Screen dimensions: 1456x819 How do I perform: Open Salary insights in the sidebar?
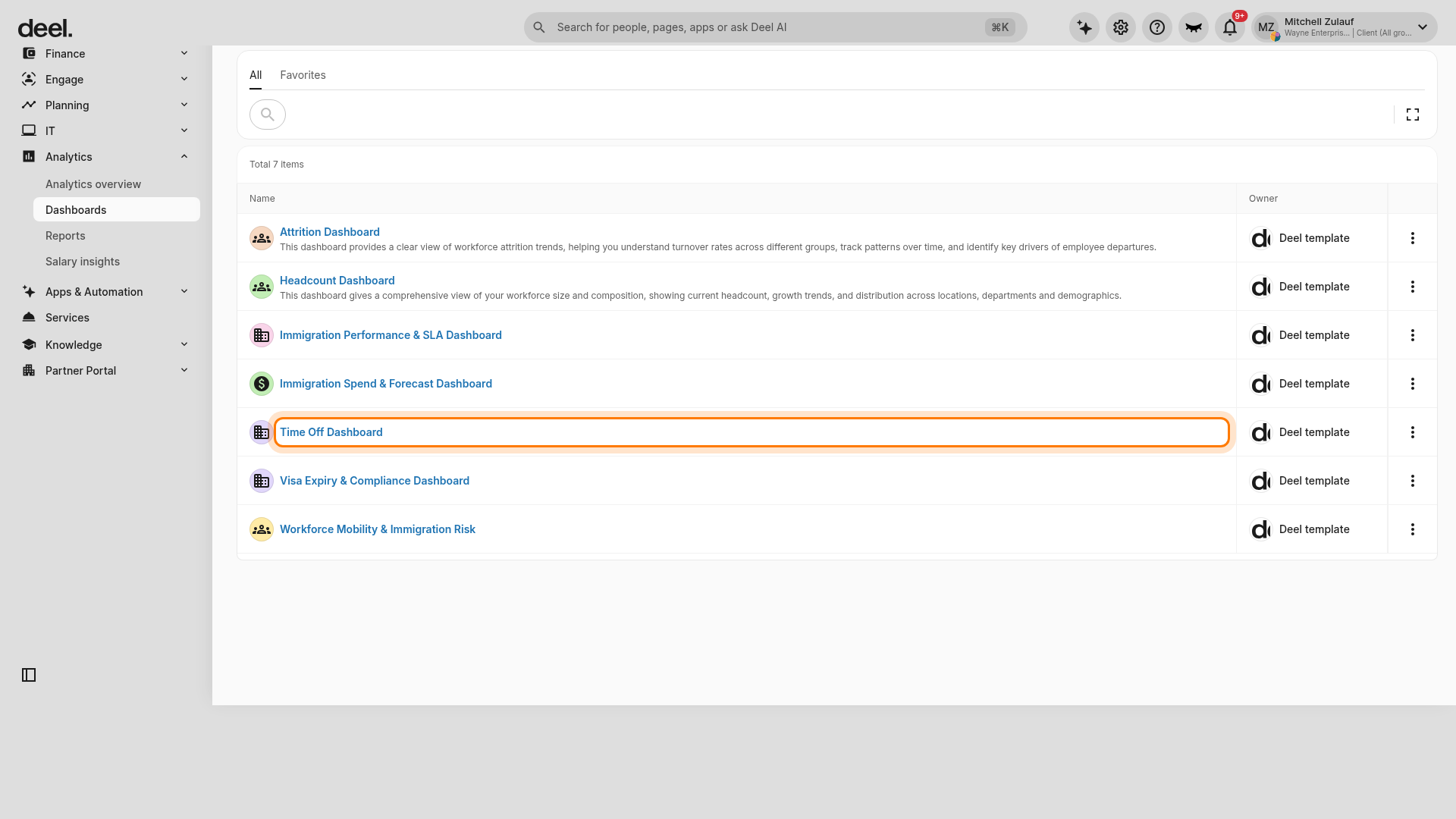(83, 262)
